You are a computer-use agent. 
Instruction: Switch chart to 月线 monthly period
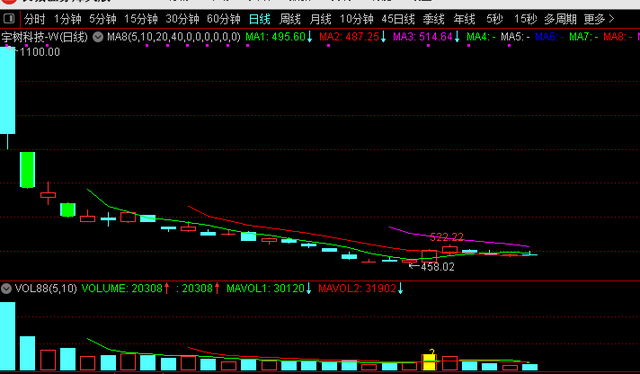pos(320,19)
